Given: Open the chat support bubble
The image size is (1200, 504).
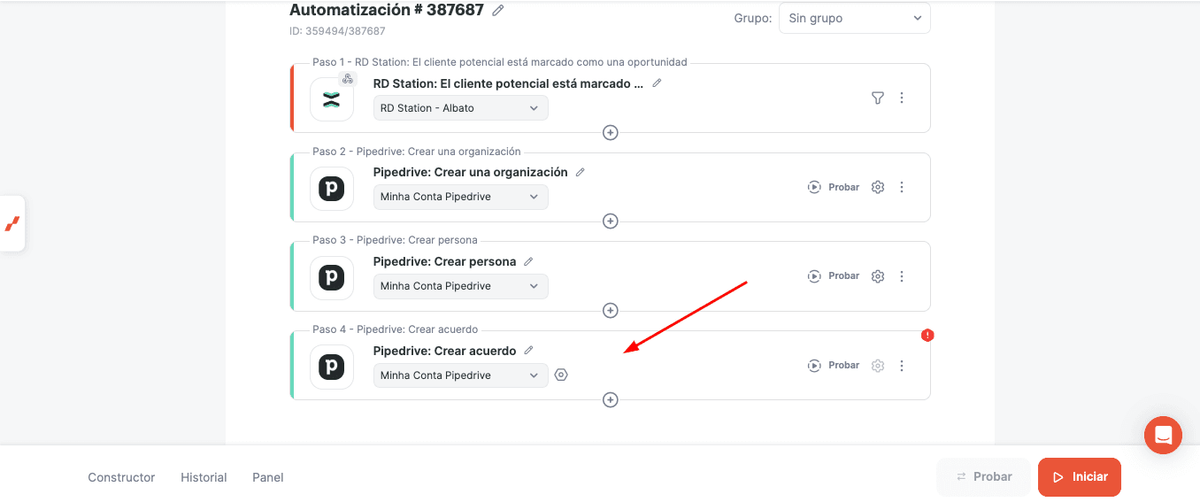Looking at the screenshot, I should click(1163, 435).
